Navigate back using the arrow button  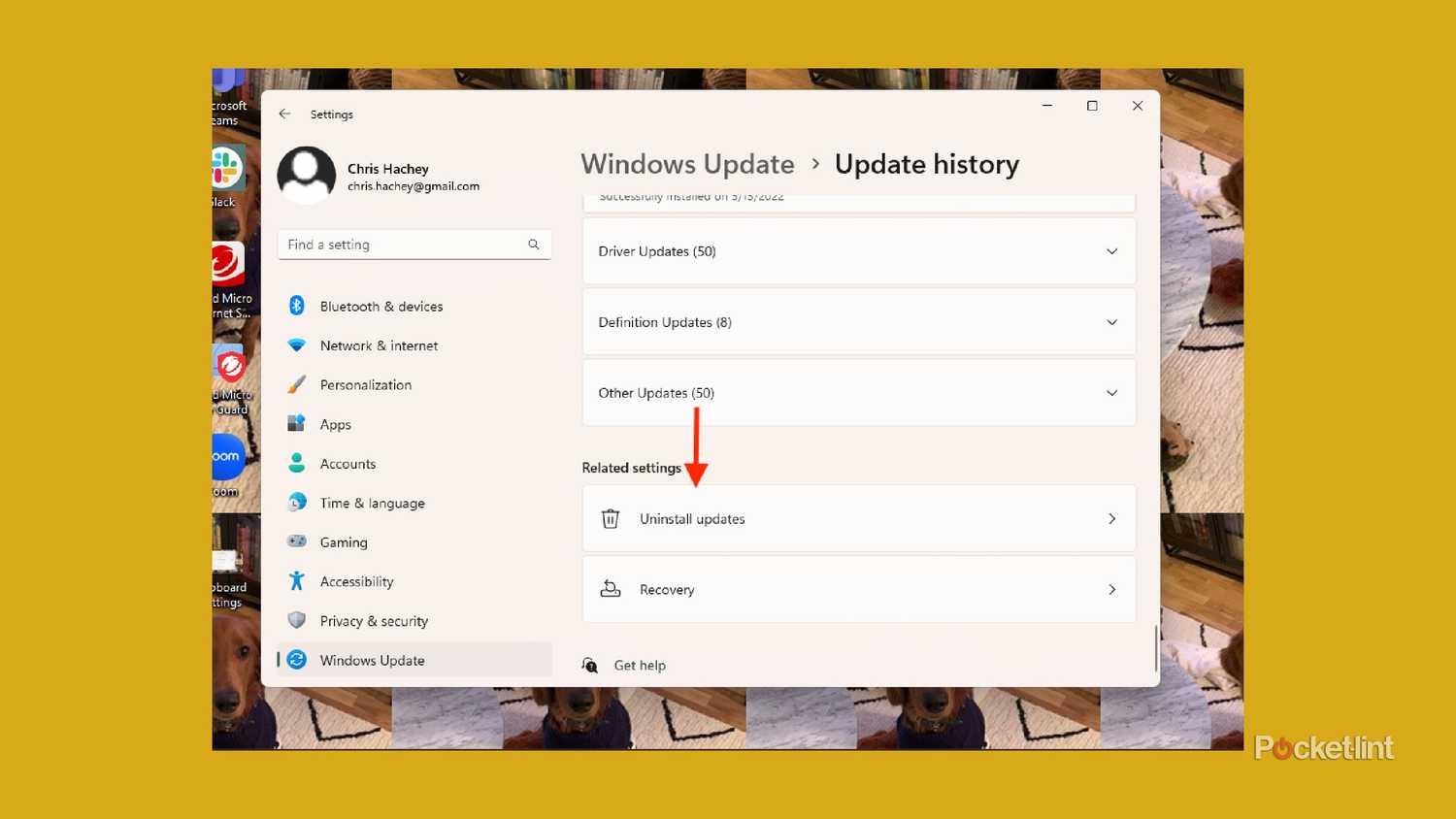click(x=284, y=114)
